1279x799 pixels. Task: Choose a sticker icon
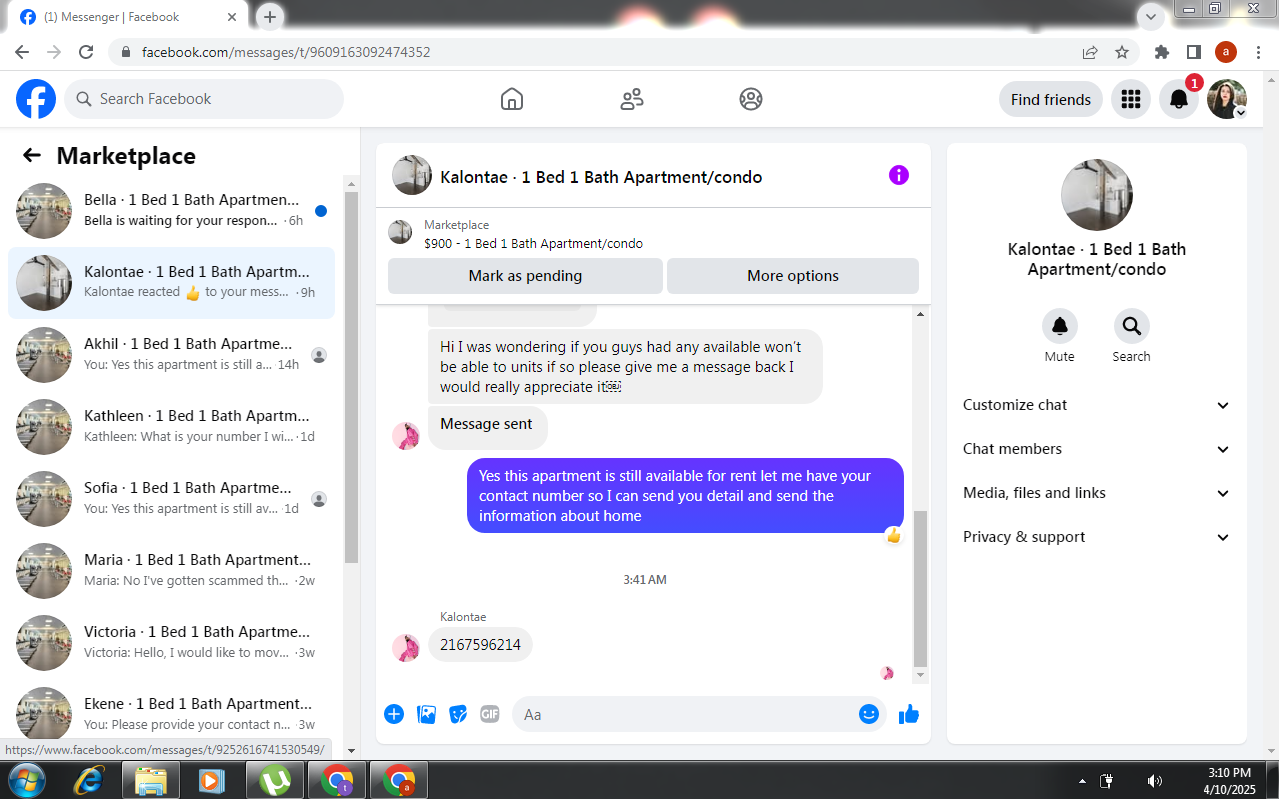[x=458, y=714]
